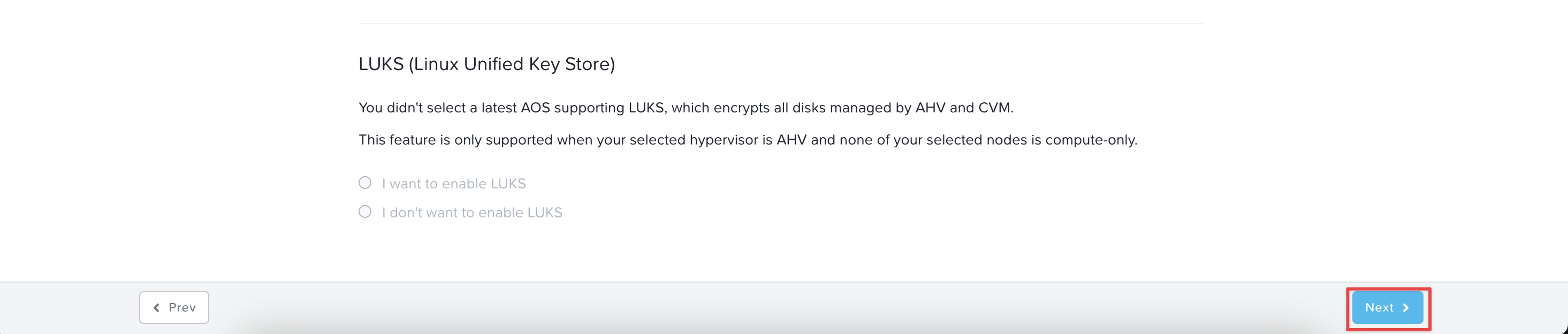
Task: Select the 'I don't want to enable LUKS' radio
Action: (x=364, y=212)
